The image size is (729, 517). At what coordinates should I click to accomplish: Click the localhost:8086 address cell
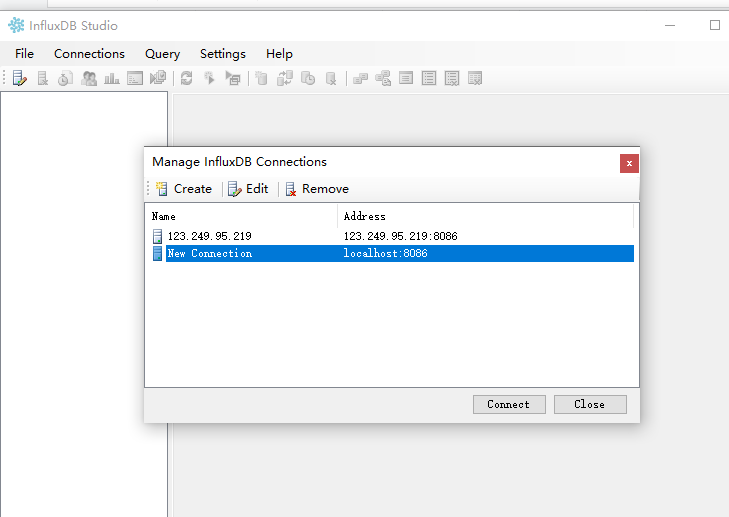pos(385,253)
